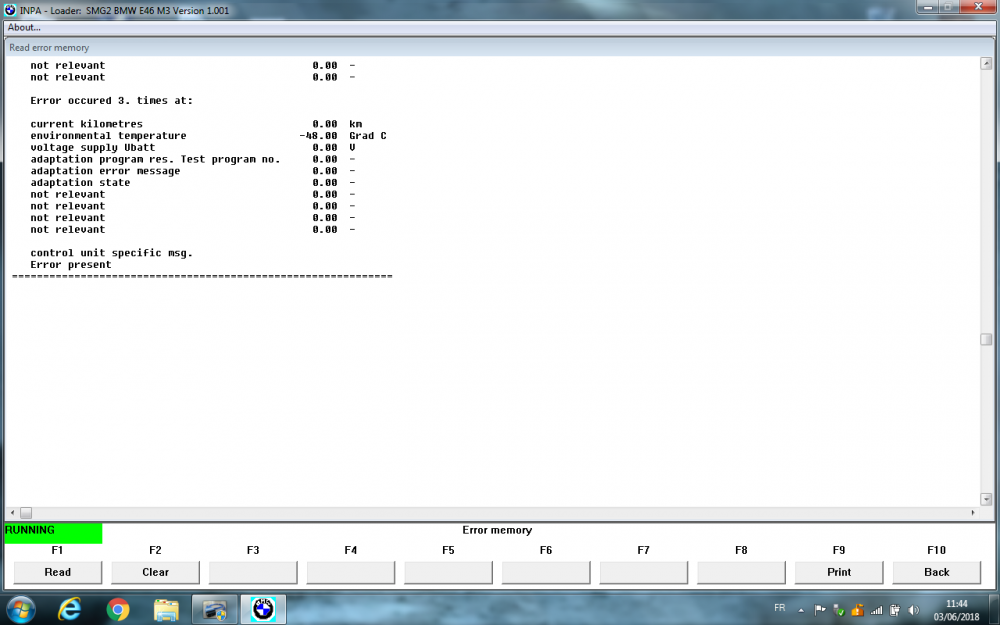Click the F2 Clear button

155,572
